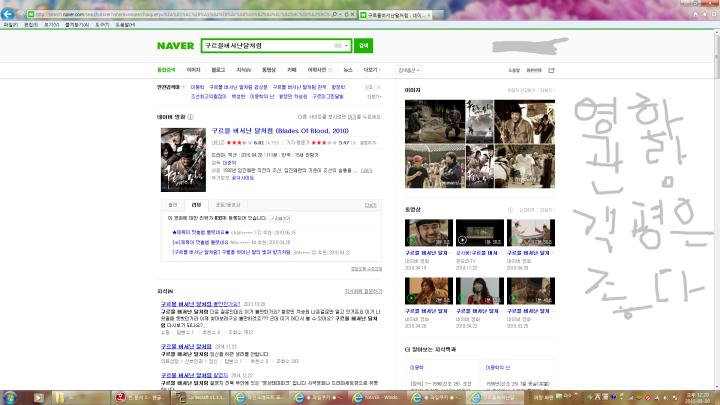Open the search box autocomplete dropdown arrow
The height and width of the screenshot is (405, 720).
tap(346, 45)
